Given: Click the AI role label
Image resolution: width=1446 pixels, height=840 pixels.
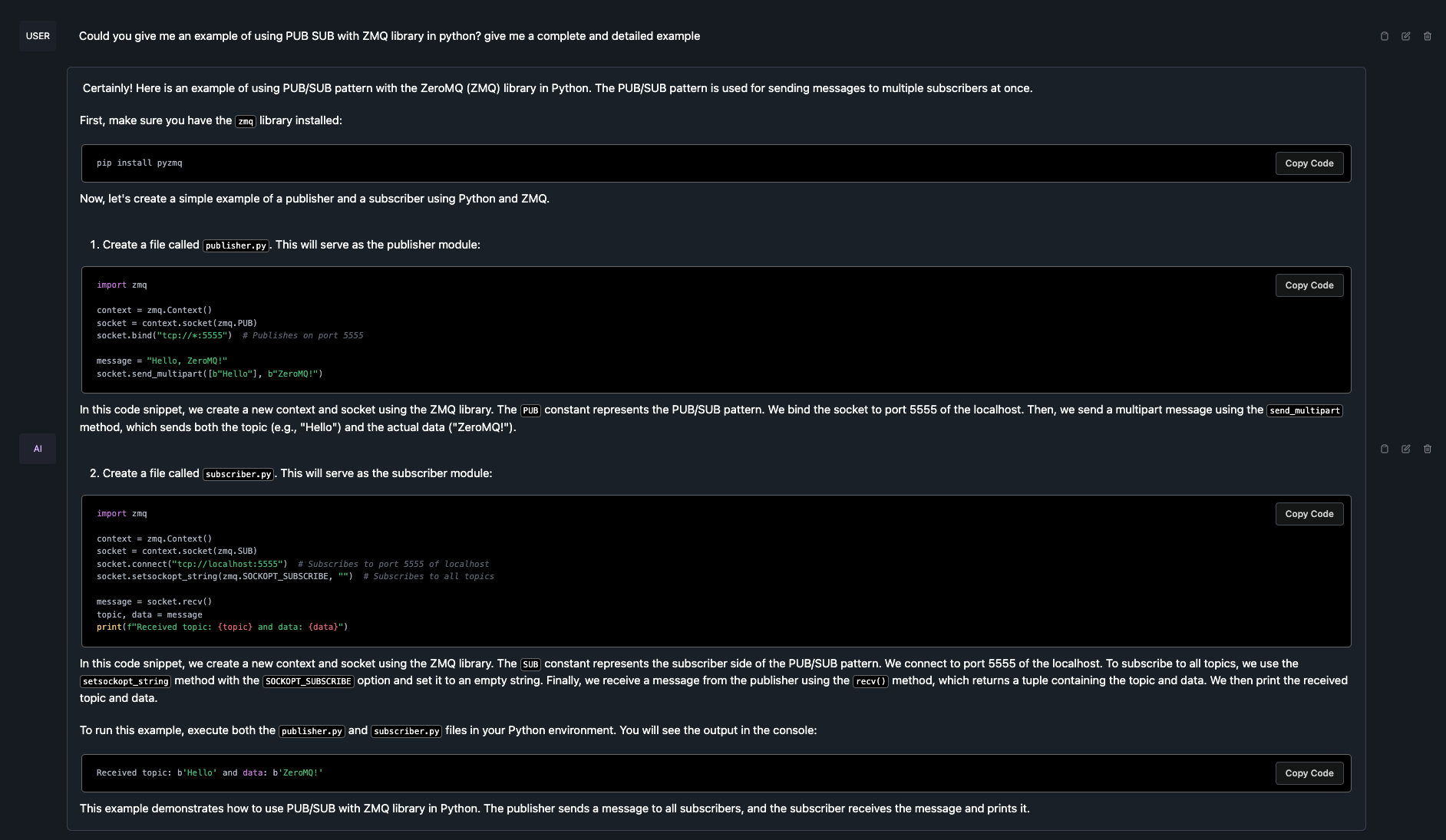Looking at the screenshot, I should [x=38, y=449].
